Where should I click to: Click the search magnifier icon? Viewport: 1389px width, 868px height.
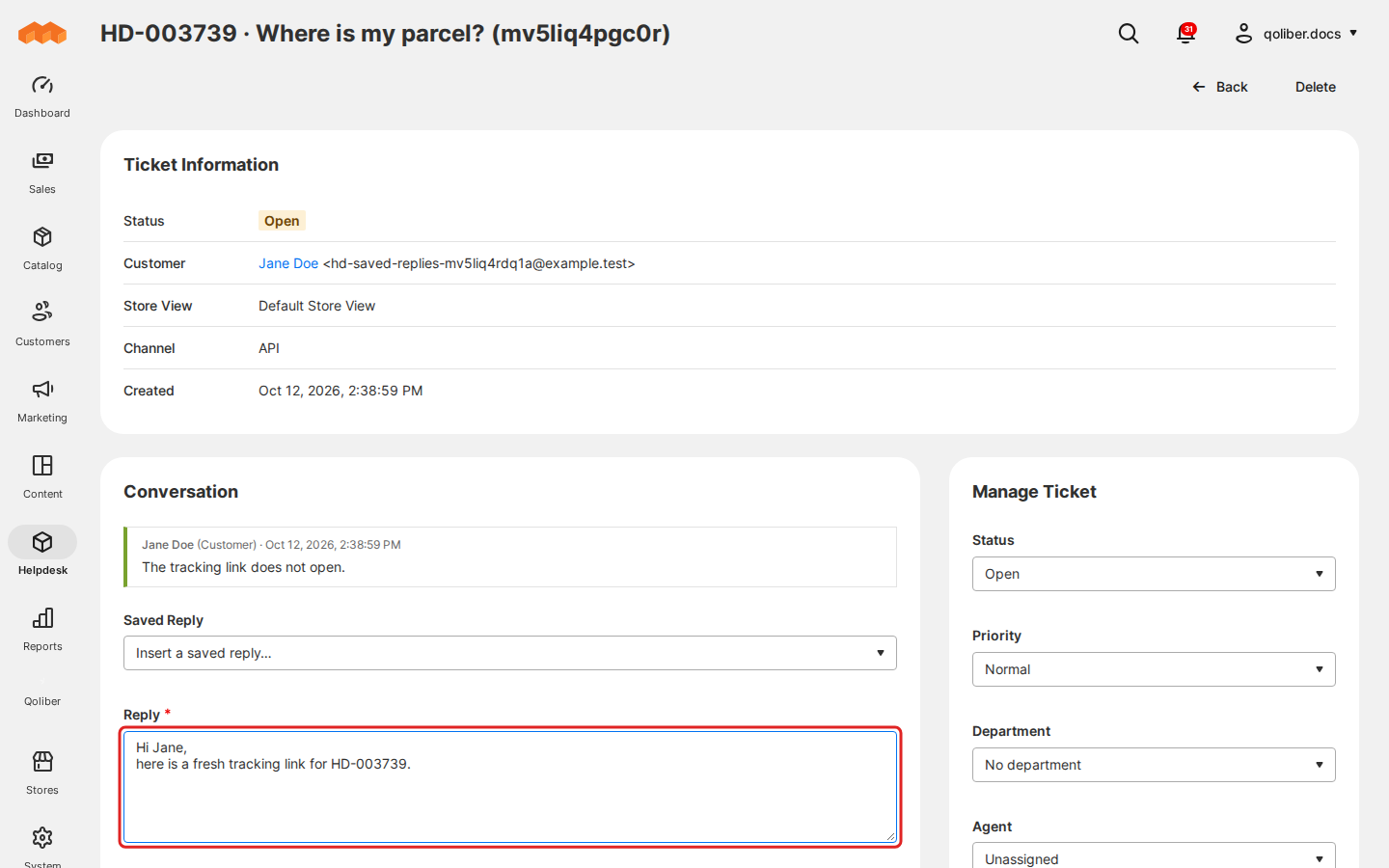pos(1129,34)
